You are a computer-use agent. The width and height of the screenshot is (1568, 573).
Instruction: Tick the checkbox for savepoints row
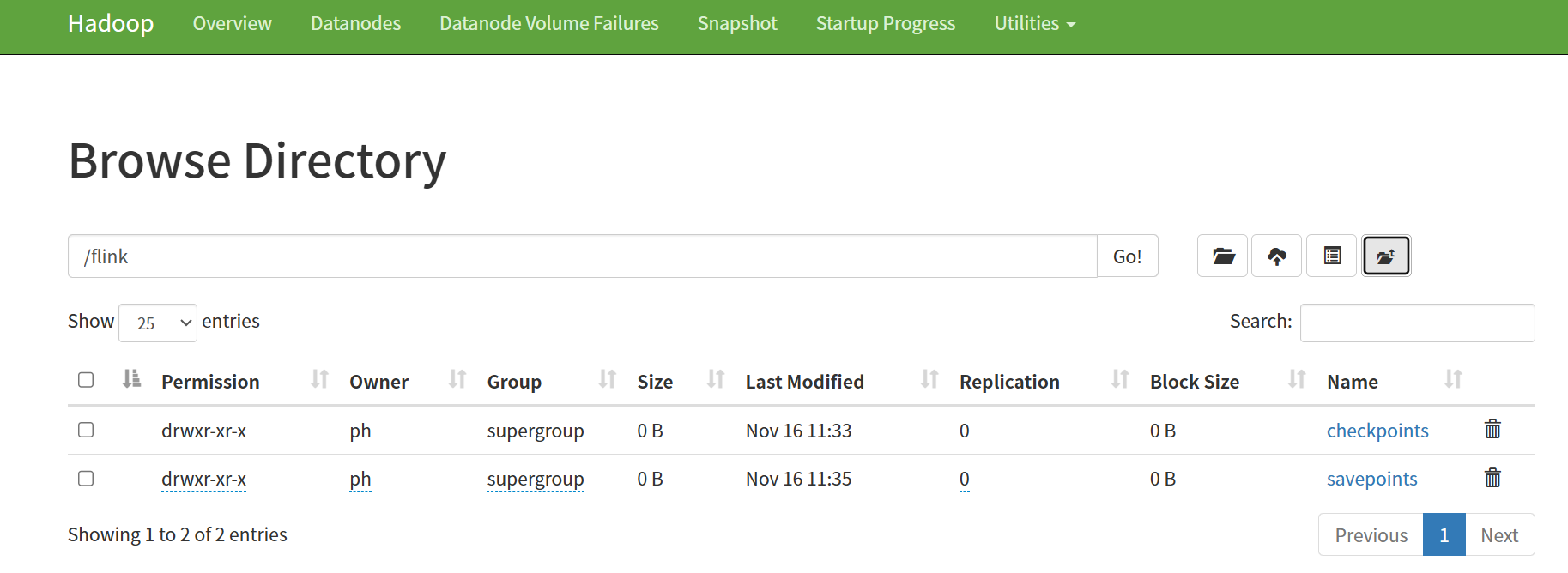[x=86, y=479]
